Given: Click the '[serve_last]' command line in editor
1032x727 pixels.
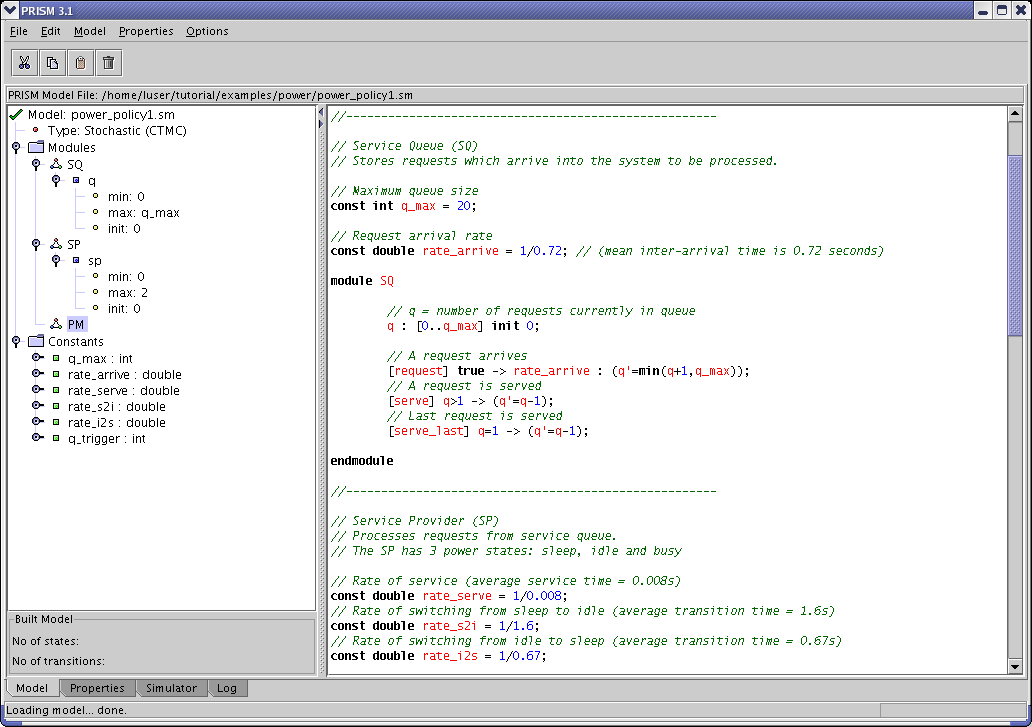Looking at the screenshot, I should (488, 431).
